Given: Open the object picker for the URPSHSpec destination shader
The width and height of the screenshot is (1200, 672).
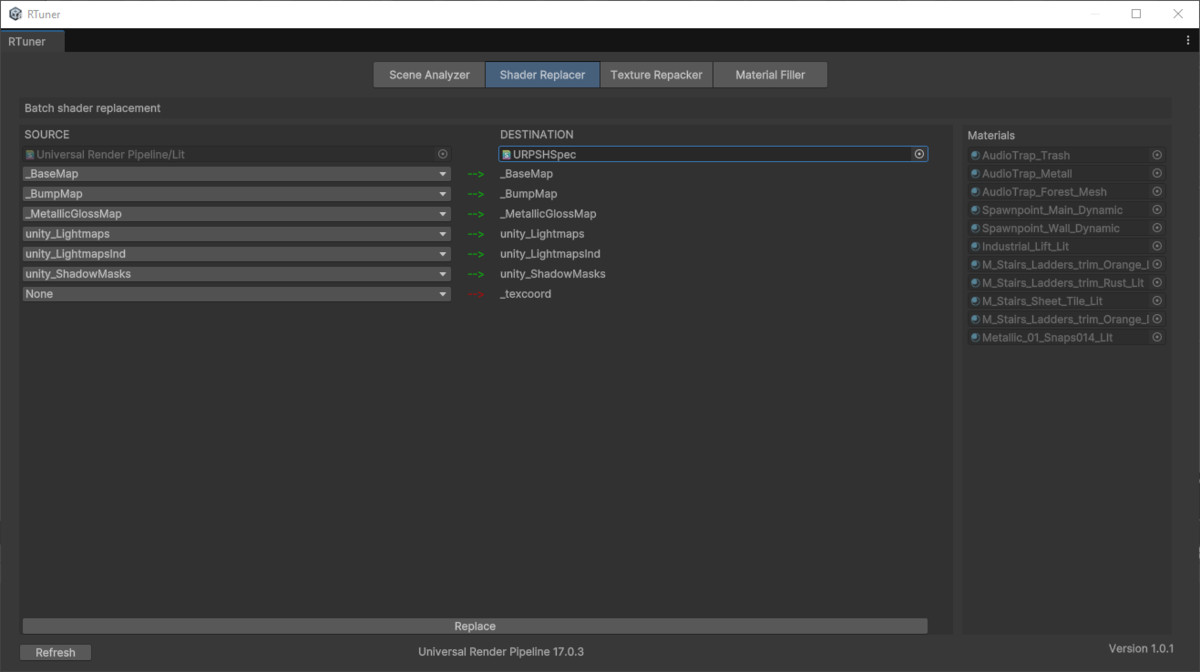Looking at the screenshot, I should pyautogui.click(x=919, y=154).
